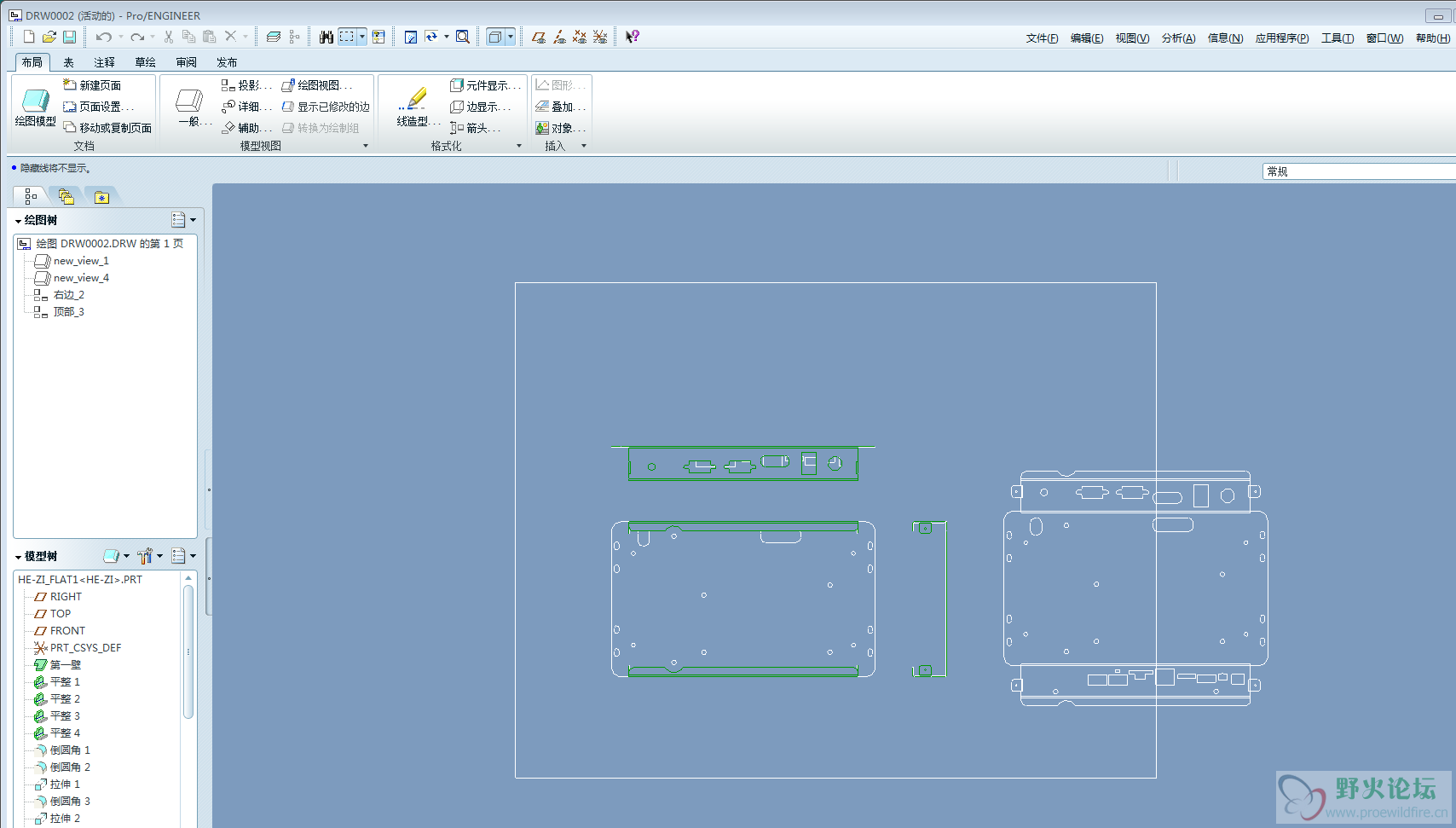The height and width of the screenshot is (828, 1456).
Task: Open the undo history dropdown arrow
Action: 121,37
